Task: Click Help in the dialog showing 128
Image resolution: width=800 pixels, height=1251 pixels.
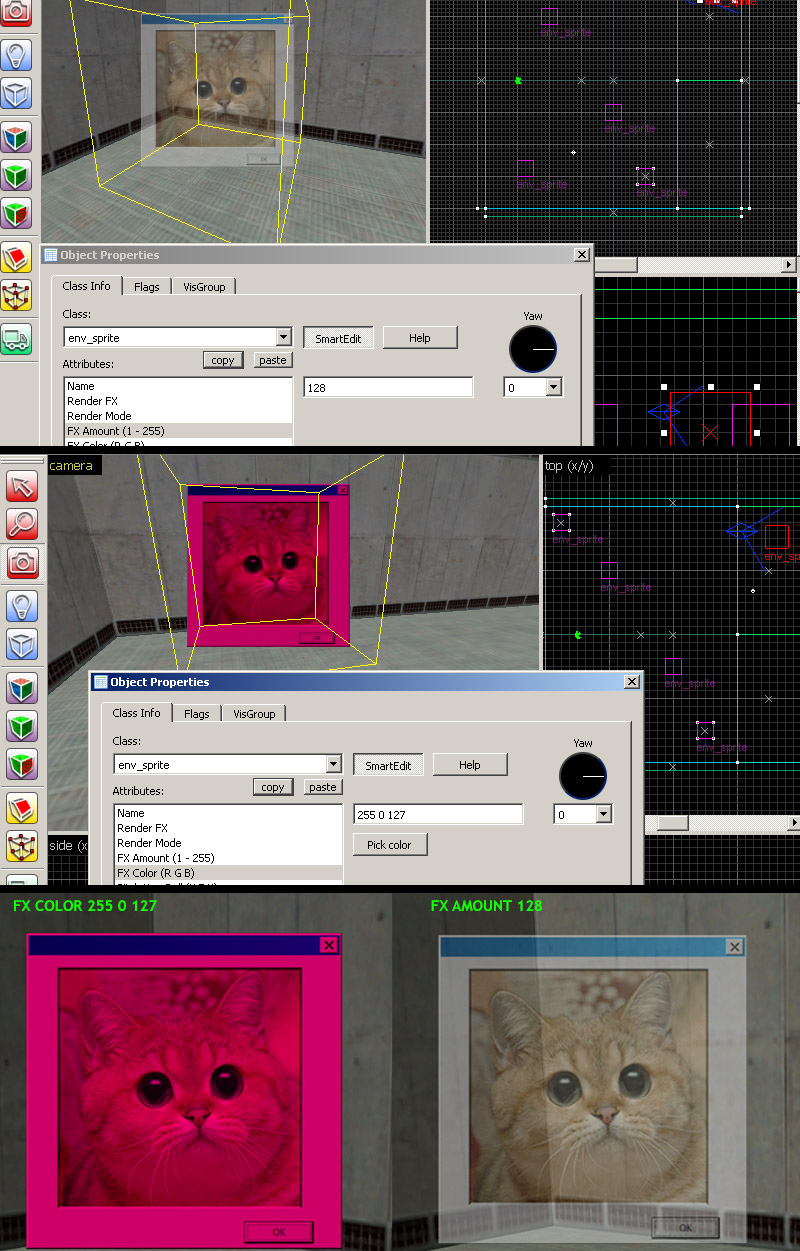Action: click(x=420, y=338)
